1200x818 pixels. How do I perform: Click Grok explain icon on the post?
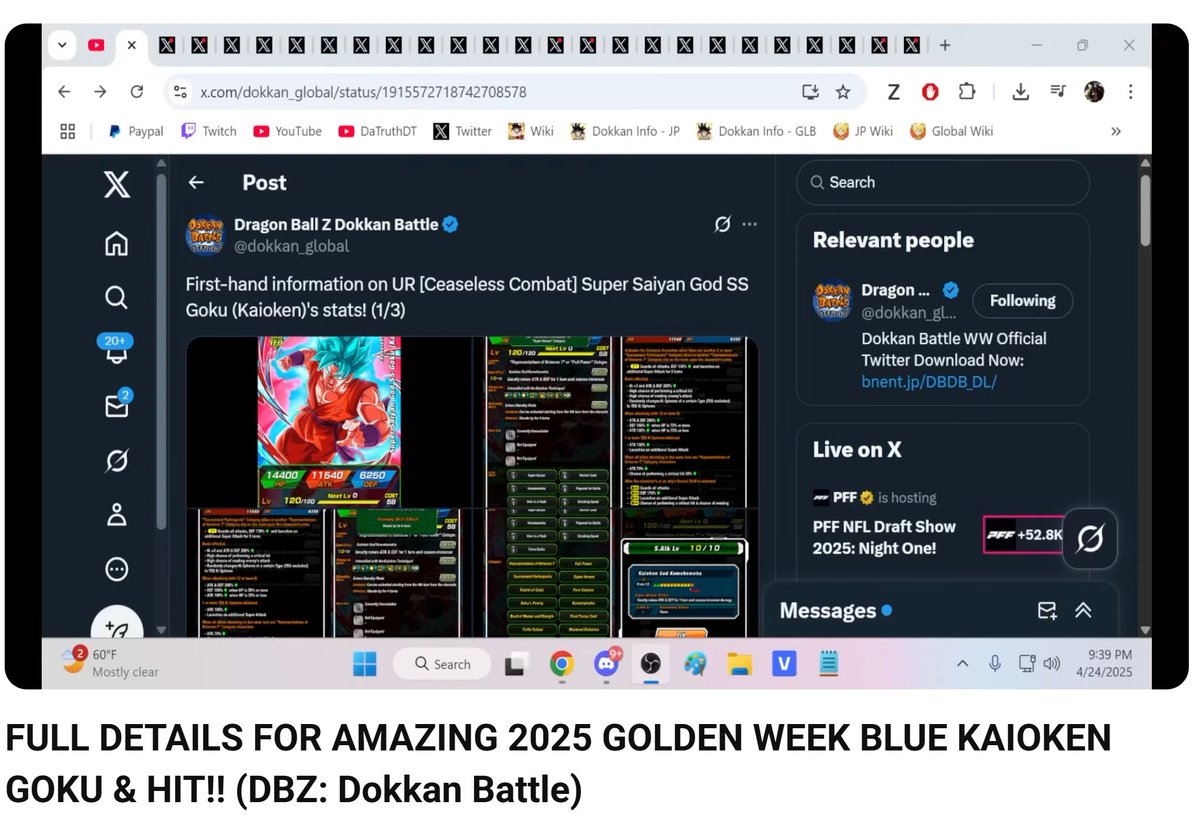click(x=722, y=224)
